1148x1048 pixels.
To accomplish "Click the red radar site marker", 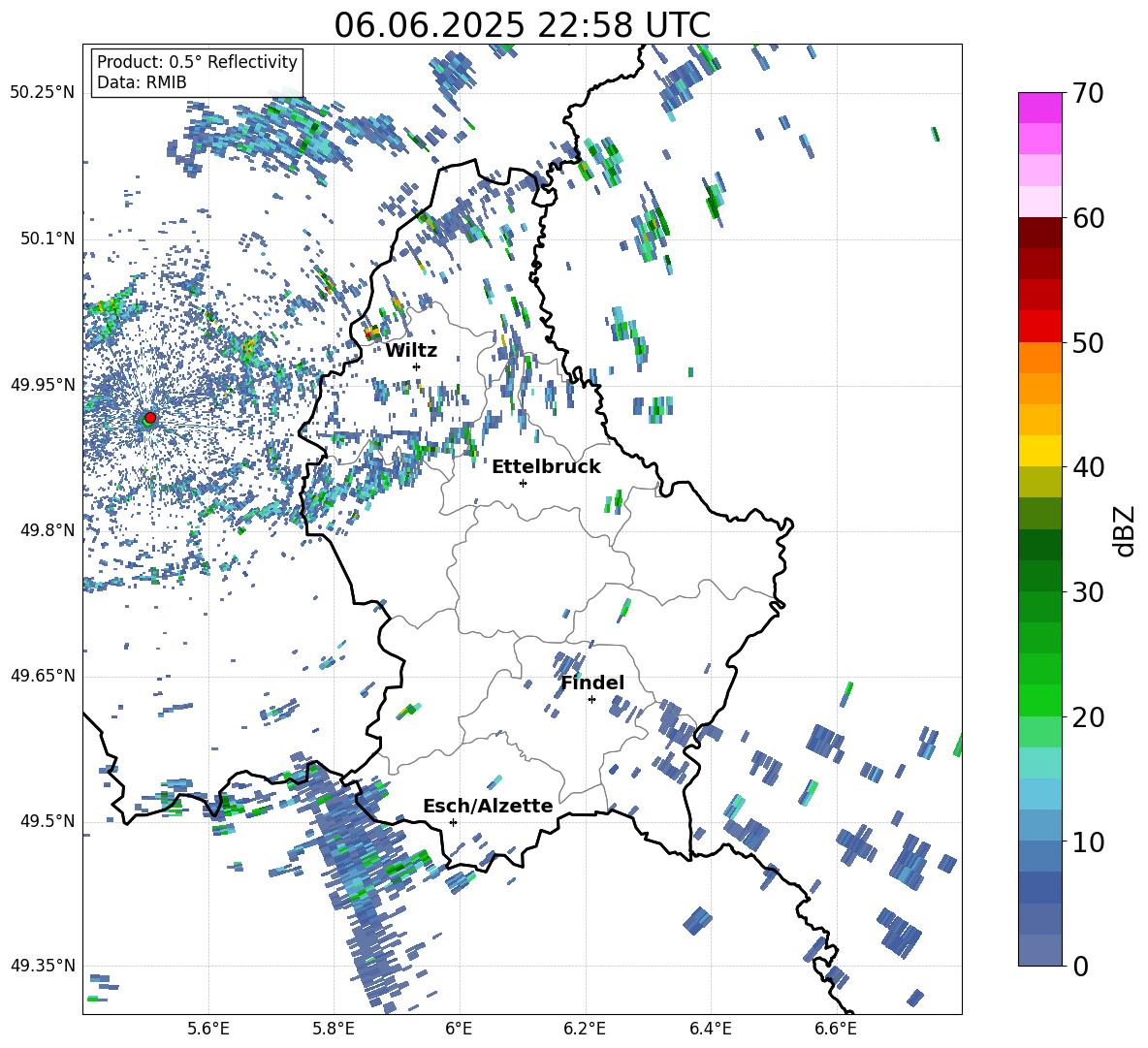I will (150, 417).
